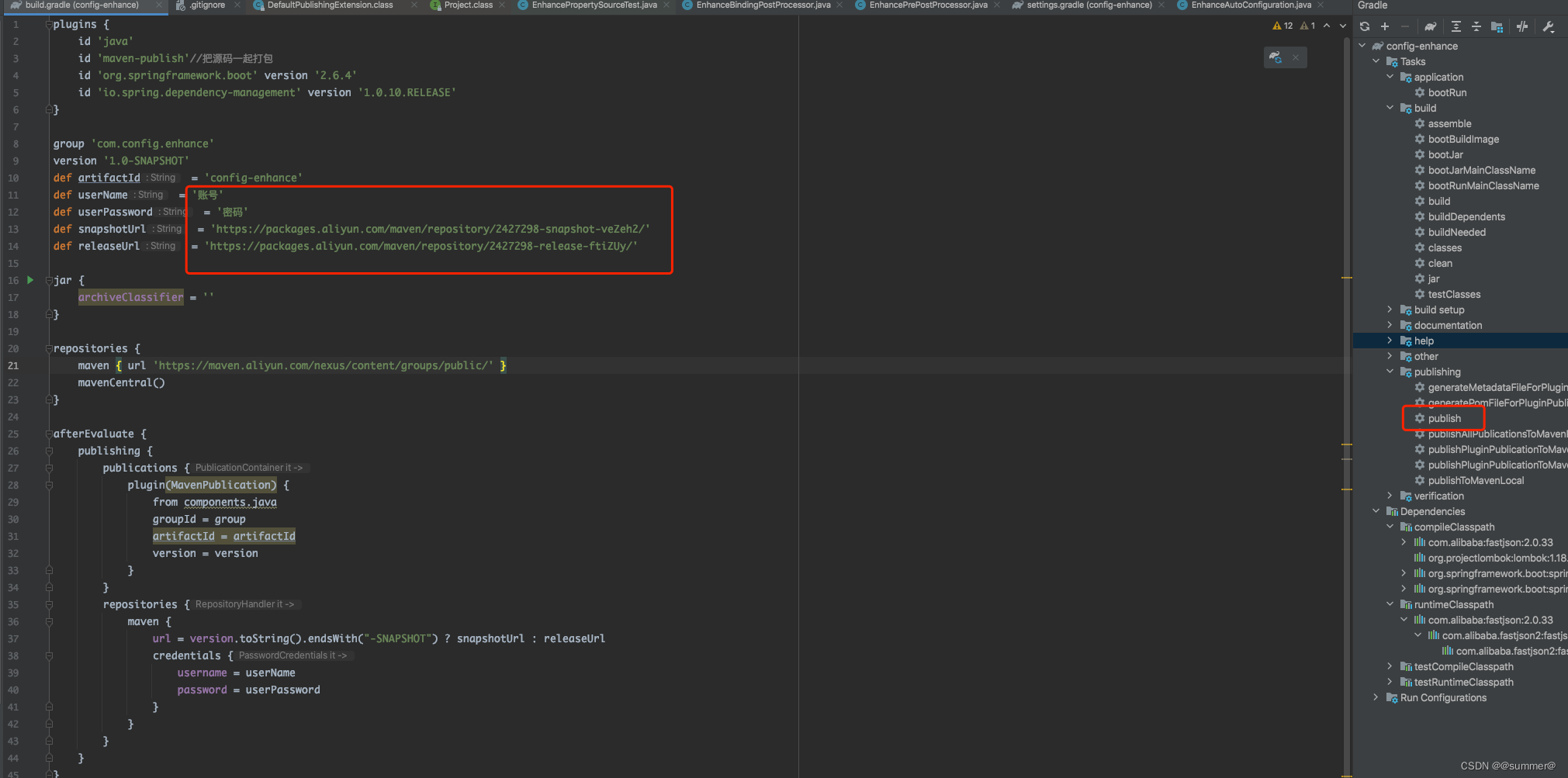Screen dimensions: 1568x778
Task: Dismiss the Gradle changes floating notification
Action: click(x=1296, y=57)
